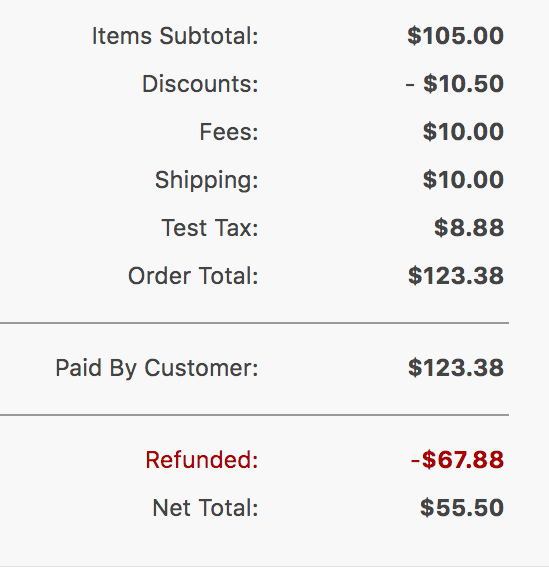The image size is (549, 567).
Task: Select the $8.88 tax amount
Action: click(469, 228)
